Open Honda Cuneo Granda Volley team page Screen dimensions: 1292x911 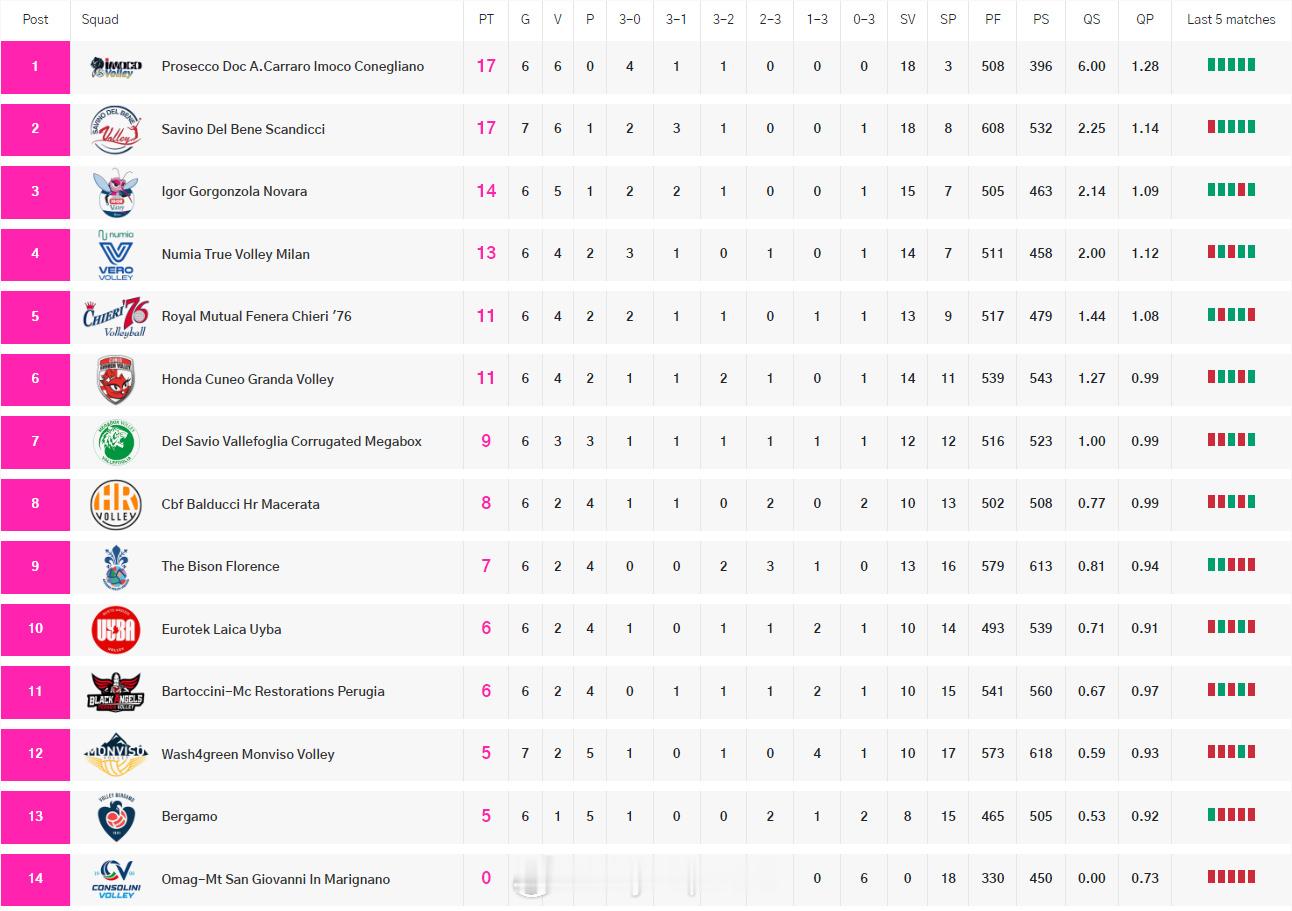coord(248,379)
